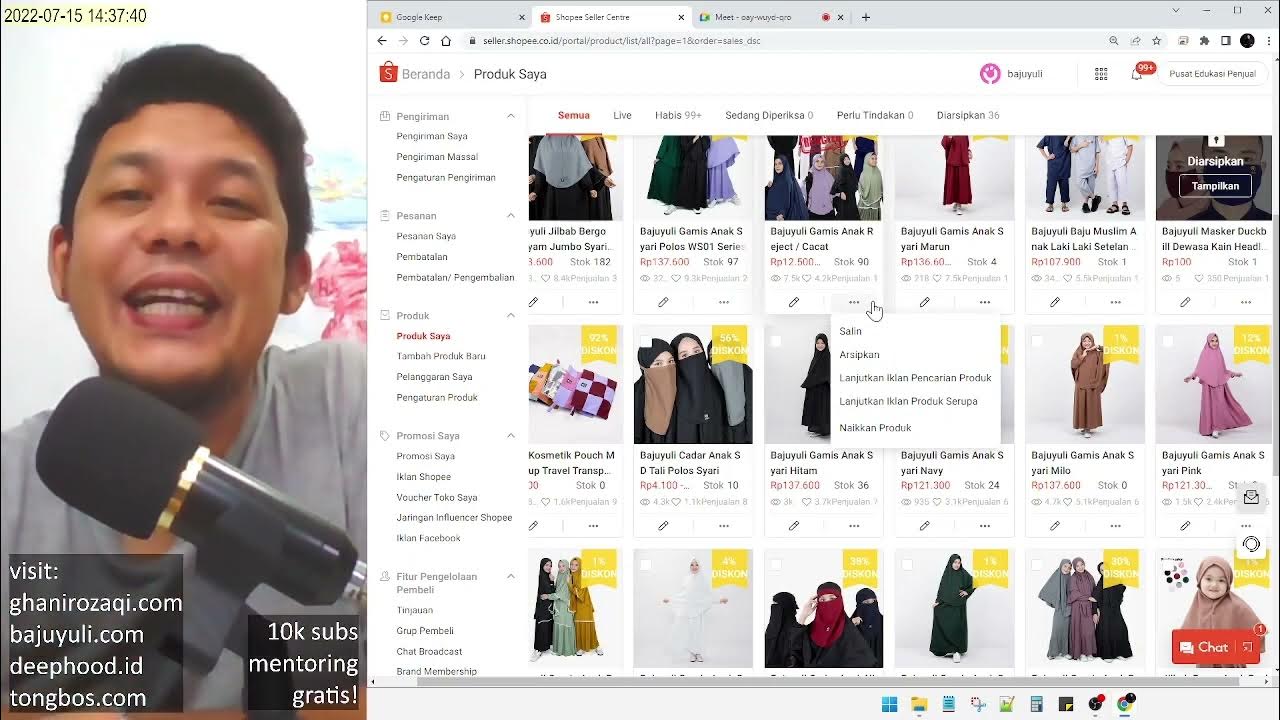Open more options for Baju Muslim Anak Laki
Image resolution: width=1280 pixels, height=720 pixels.
pos(1115,302)
